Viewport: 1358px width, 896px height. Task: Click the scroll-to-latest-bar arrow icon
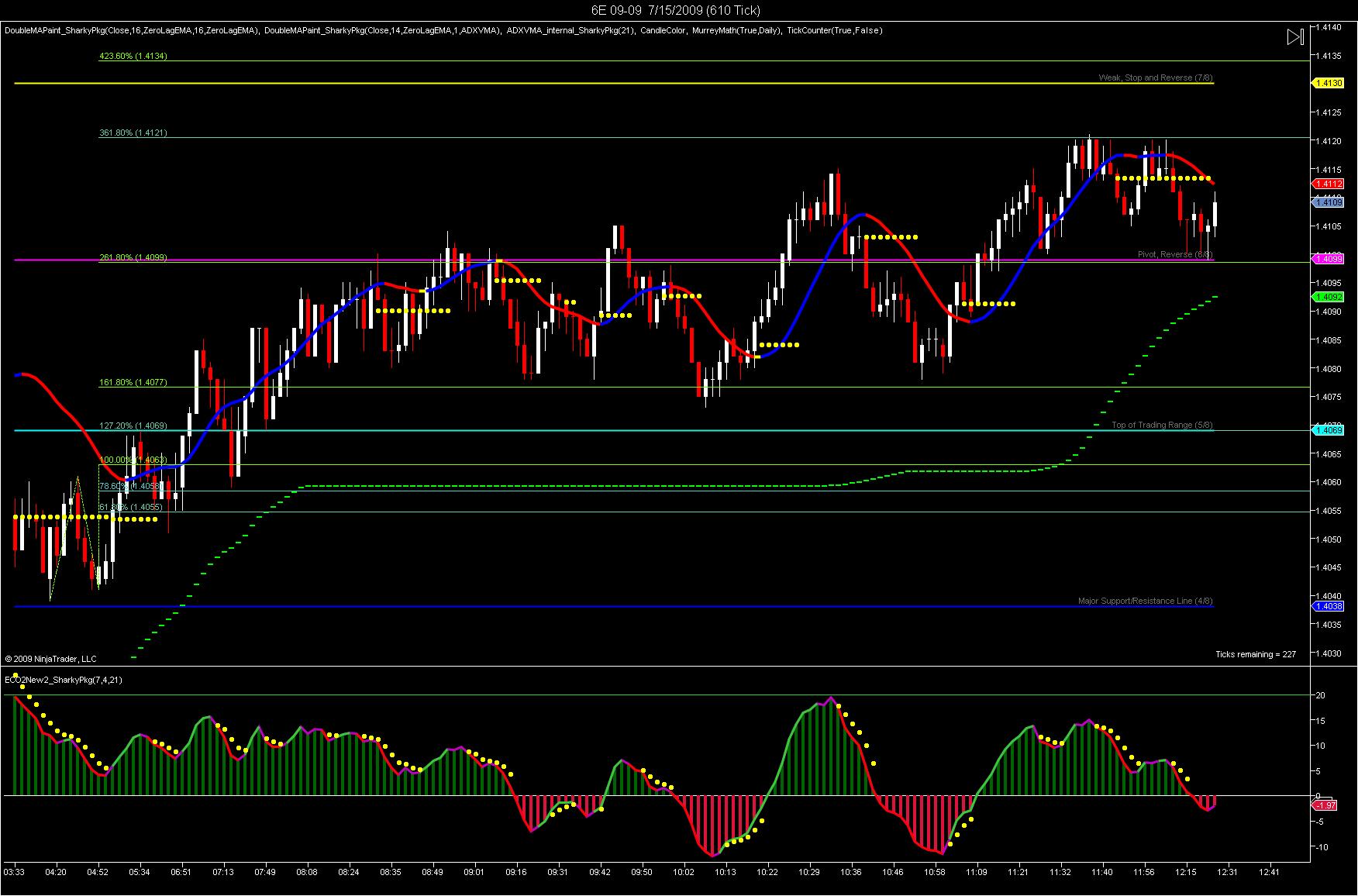(x=1295, y=37)
